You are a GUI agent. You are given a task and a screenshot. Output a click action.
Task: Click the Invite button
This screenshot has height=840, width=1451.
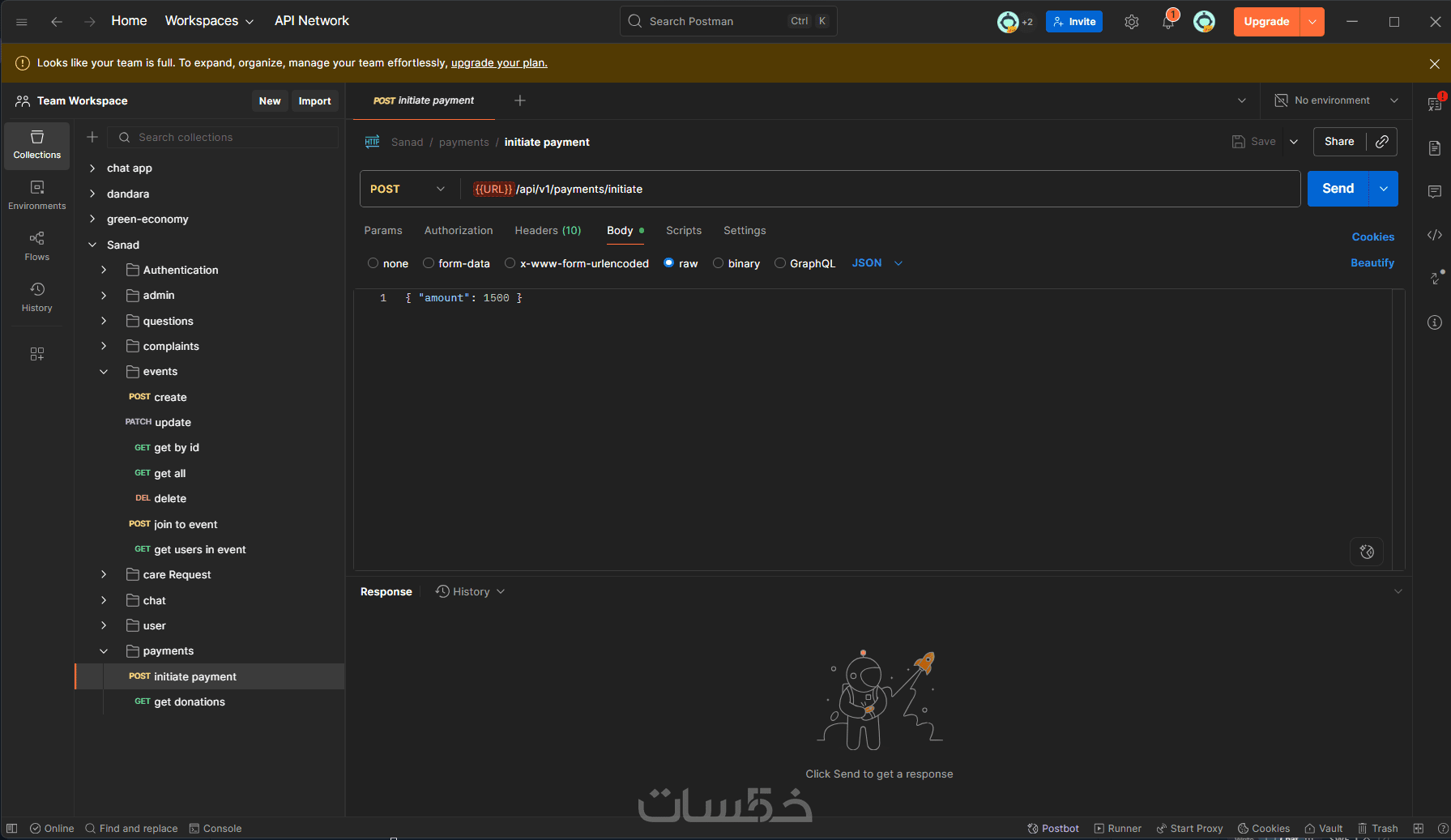tap(1075, 22)
